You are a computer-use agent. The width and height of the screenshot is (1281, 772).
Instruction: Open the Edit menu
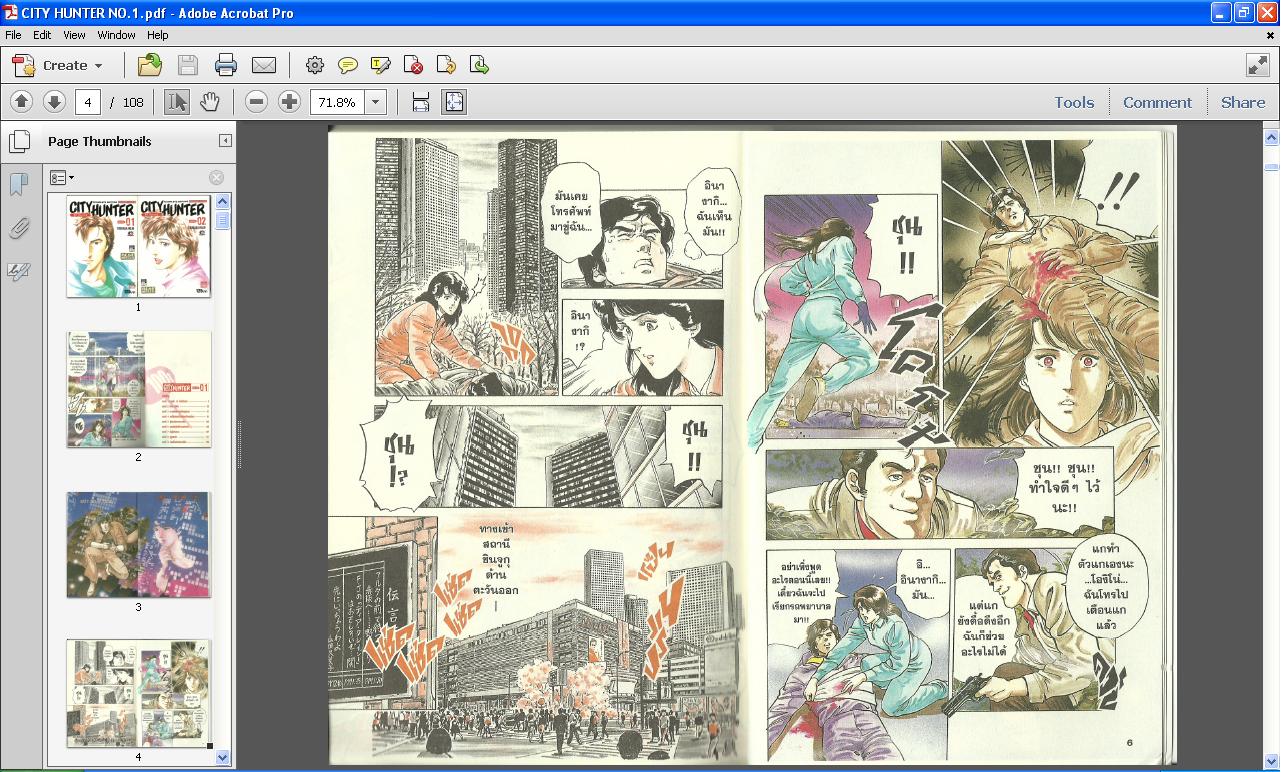[x=42, y=35]
